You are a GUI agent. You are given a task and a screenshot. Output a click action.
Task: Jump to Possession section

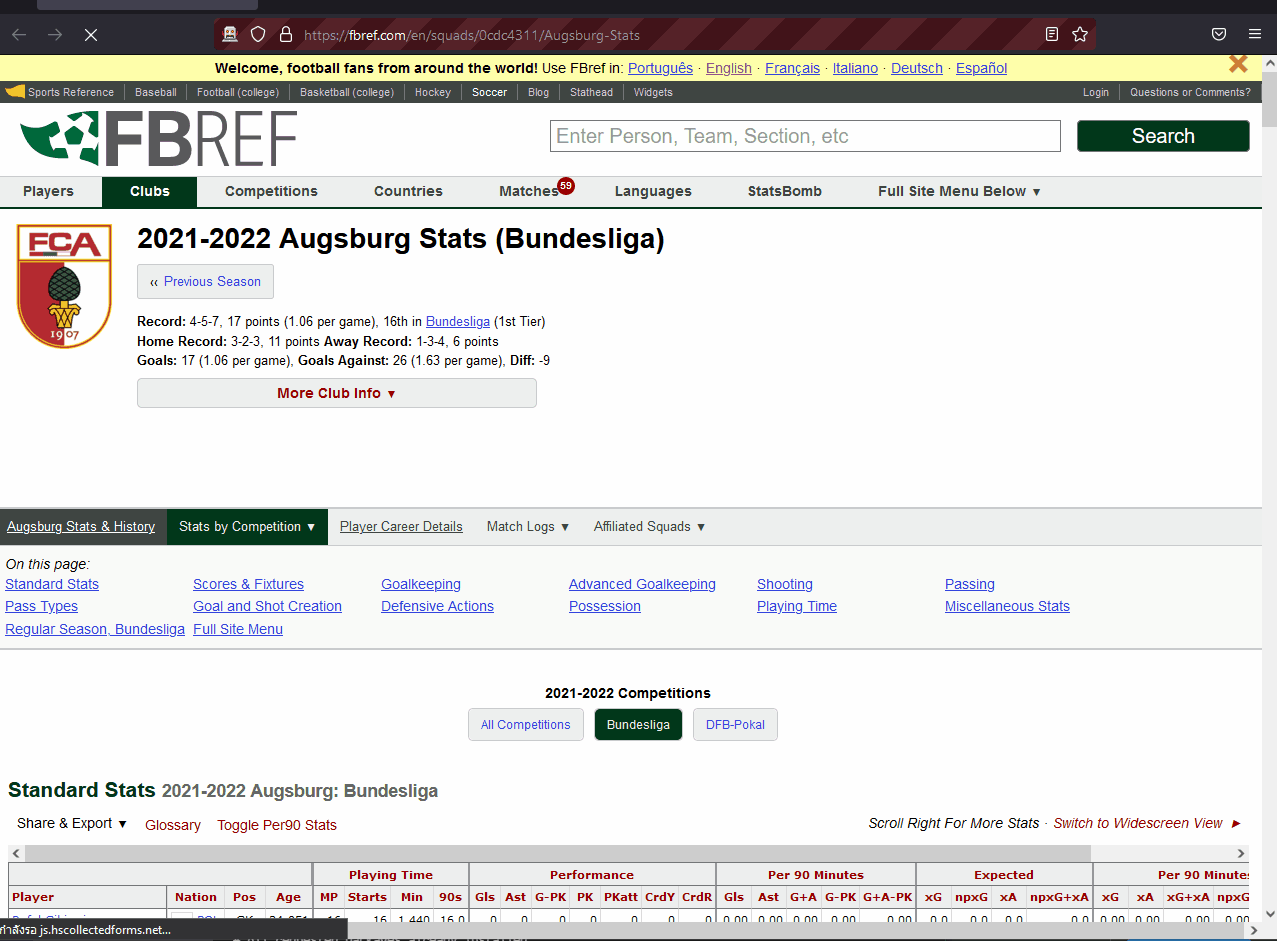[605, 606]
